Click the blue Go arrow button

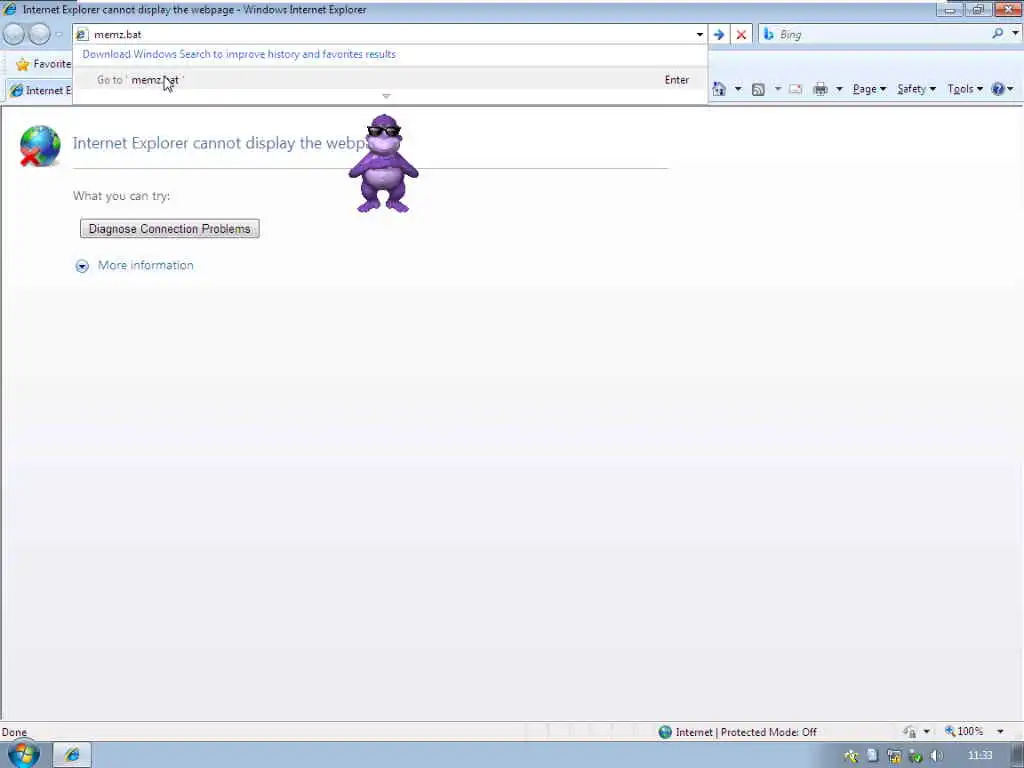coord(719,35)
